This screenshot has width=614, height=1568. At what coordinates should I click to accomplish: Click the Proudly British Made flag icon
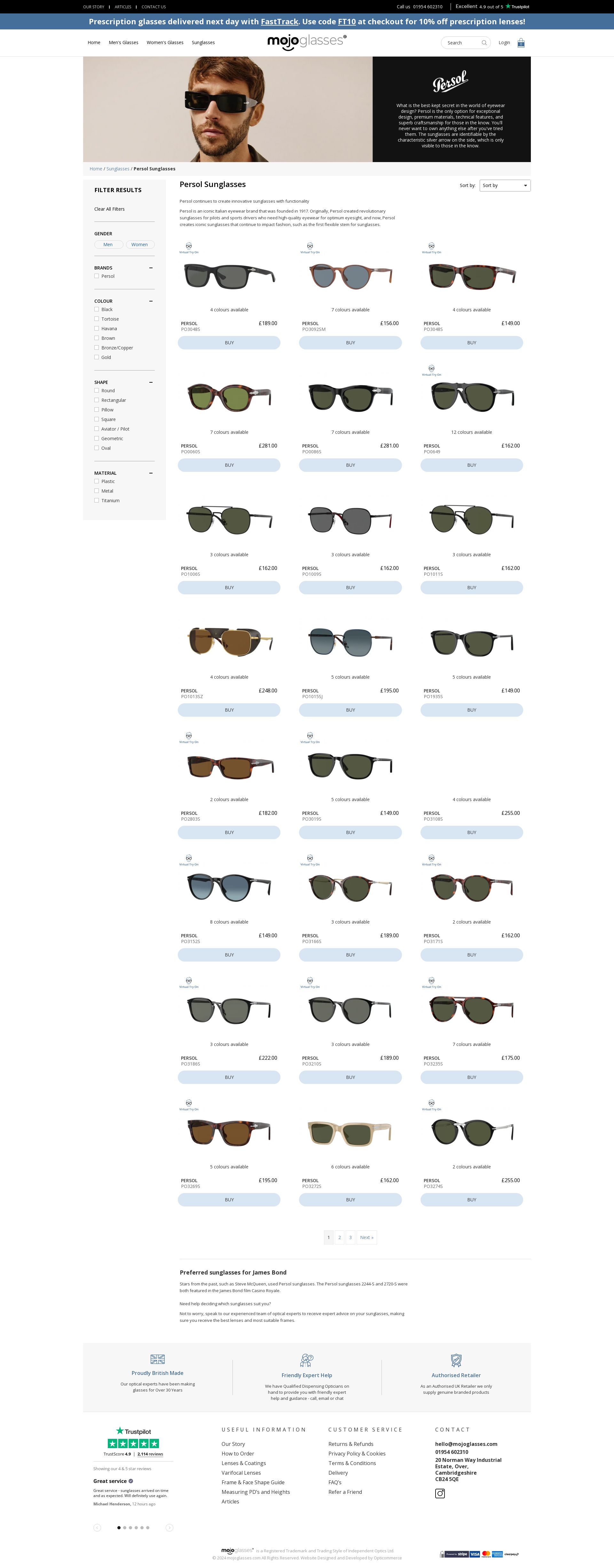point(157,1359)
